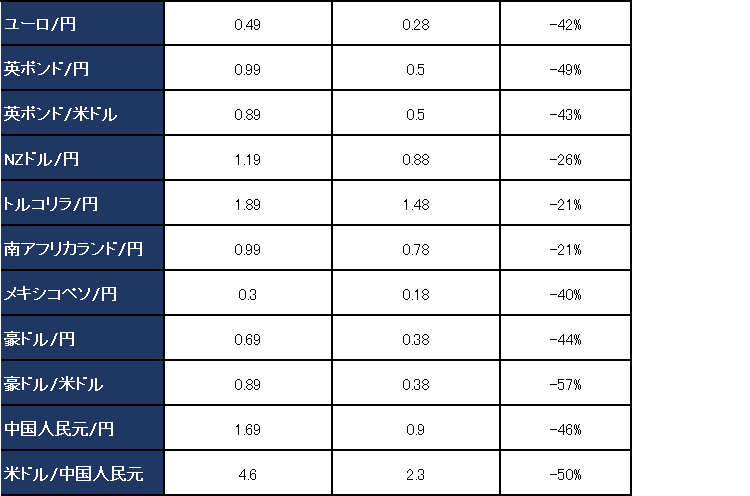
Task: Click the 1.19 value cell
Action: point(246,159)
